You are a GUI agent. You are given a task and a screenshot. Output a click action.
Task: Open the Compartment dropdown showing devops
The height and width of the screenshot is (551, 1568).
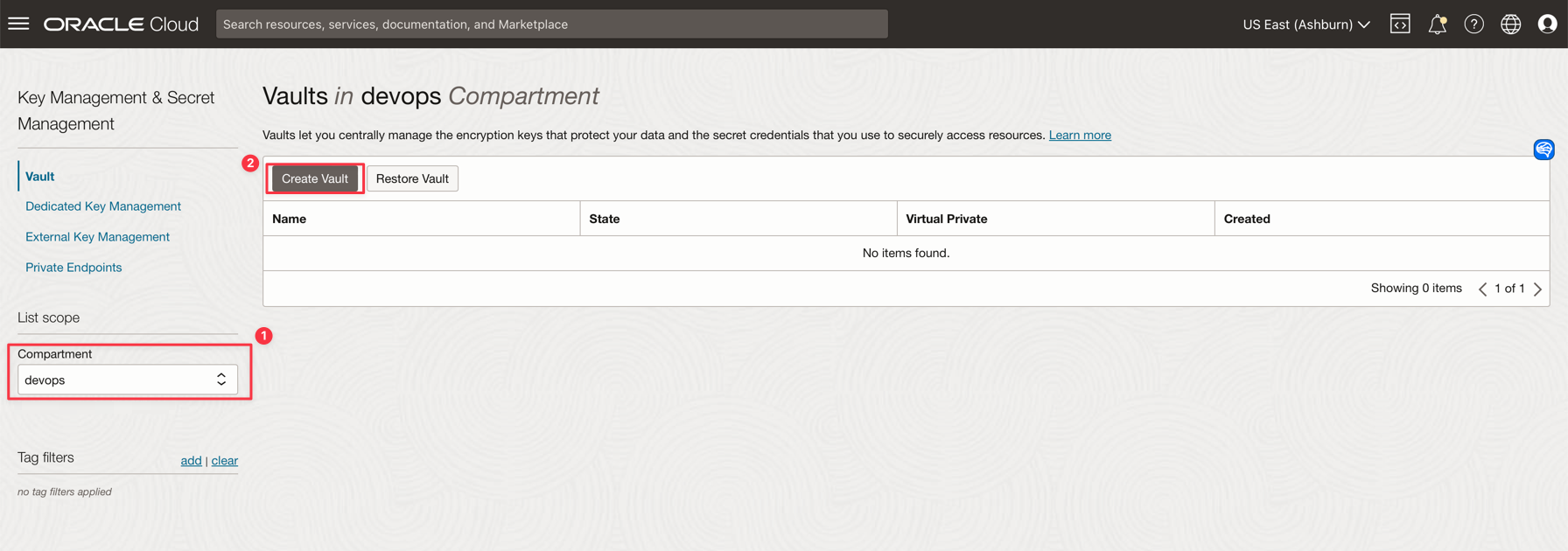(x=128, y=380)
